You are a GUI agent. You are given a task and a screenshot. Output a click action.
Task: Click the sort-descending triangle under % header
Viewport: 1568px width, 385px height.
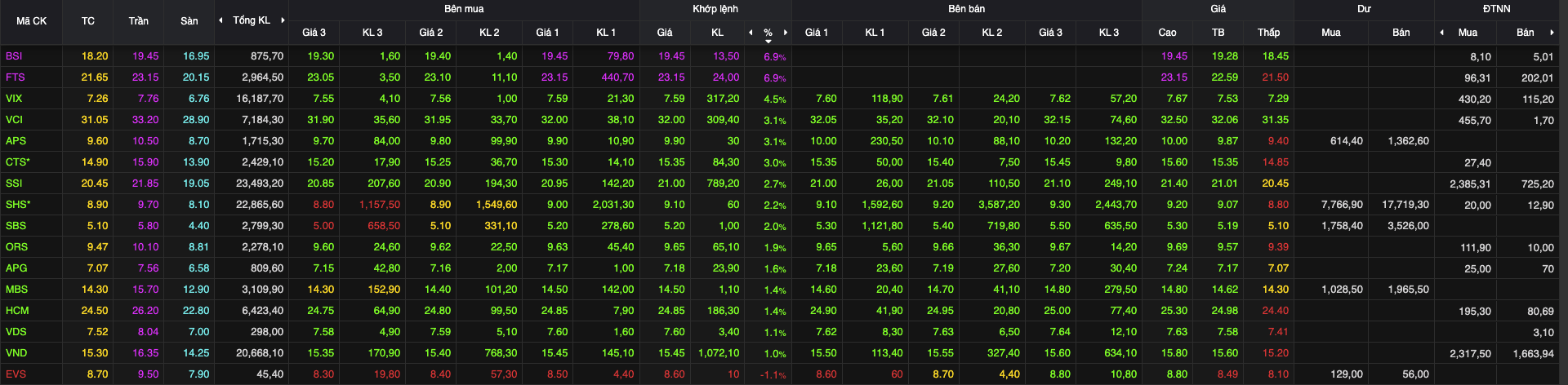768,42
